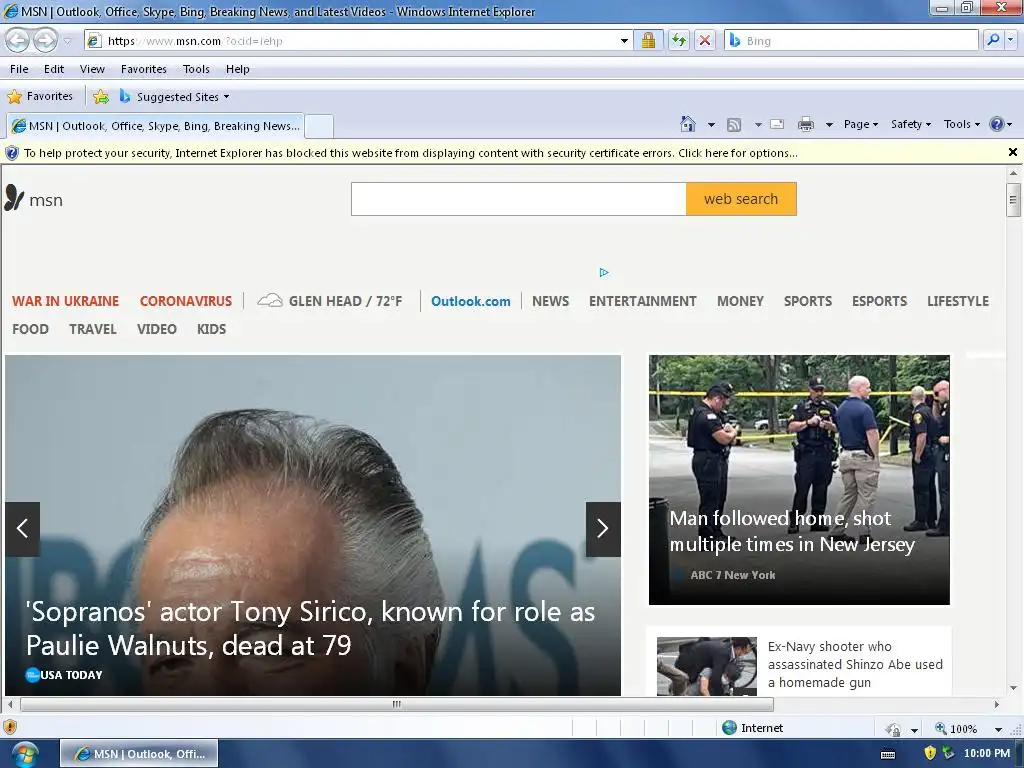Select the MSN browser tab
Viewport: 1024px width, 768px height.
click(155, 125)
